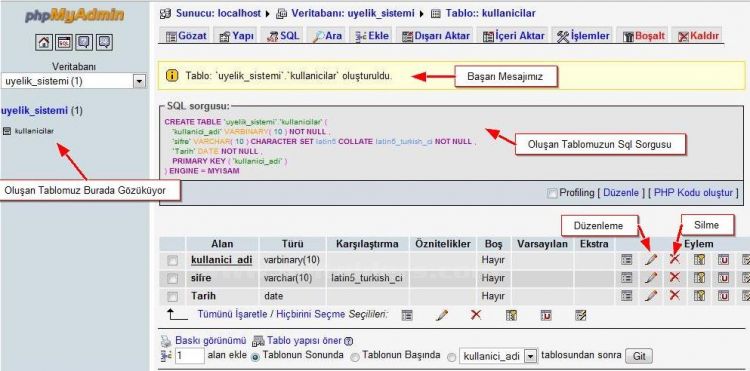Browse distinct values for Tarih row
750x371 pixels.
(627, 295)
